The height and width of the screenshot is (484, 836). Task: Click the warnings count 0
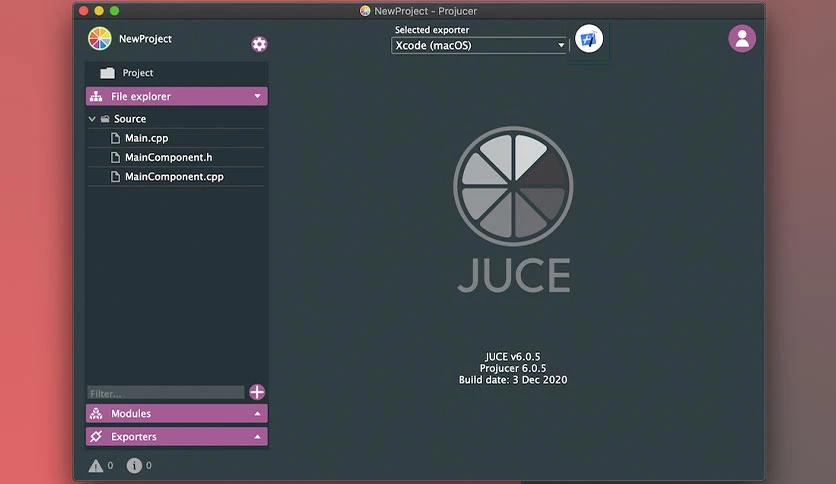pos(110,465)
